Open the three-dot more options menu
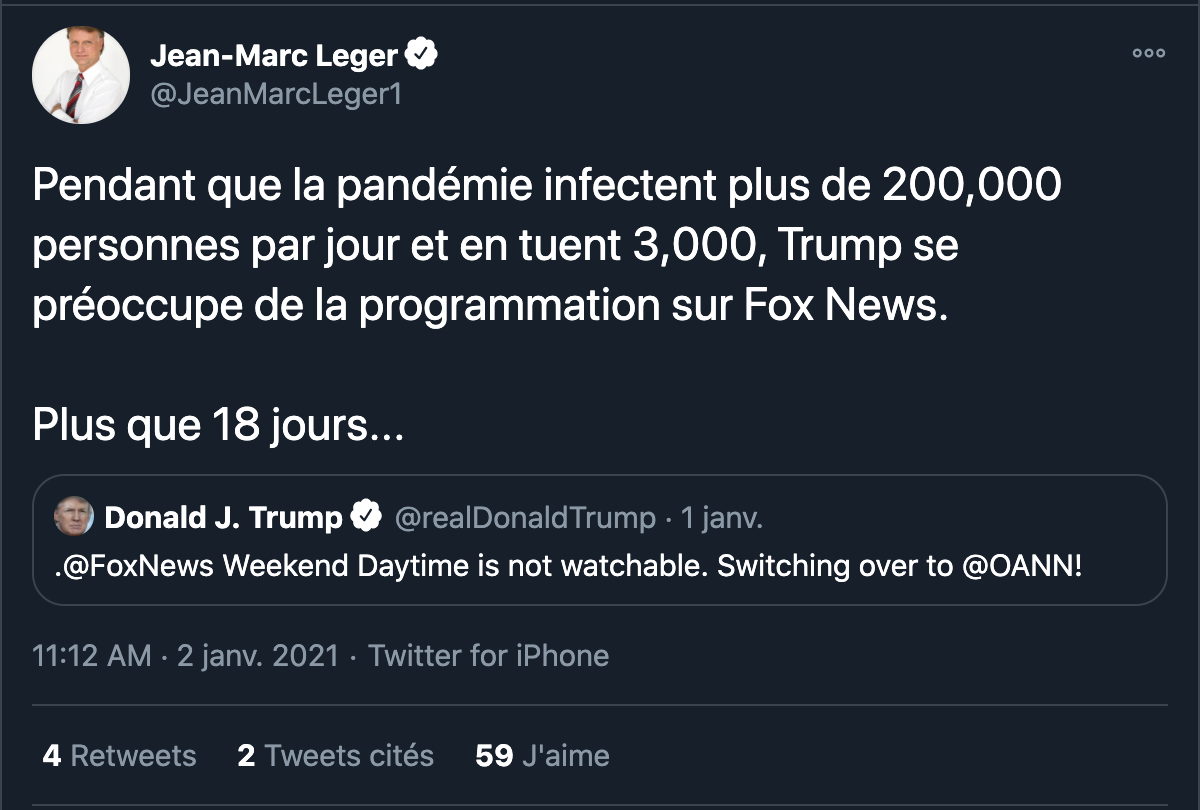The image size is (1200, 810). click(x=1148, y=54)
